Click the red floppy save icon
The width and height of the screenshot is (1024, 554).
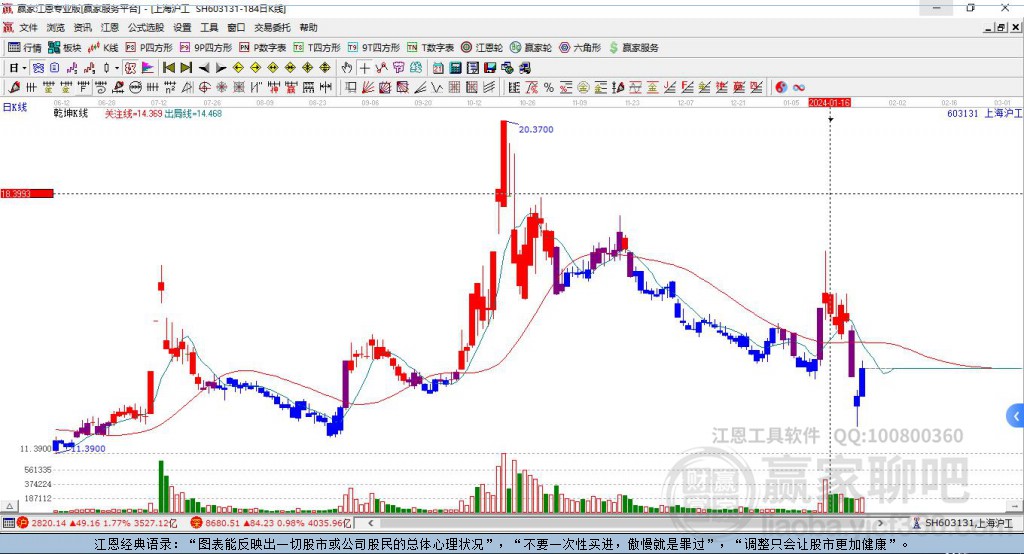pos(490,68)
